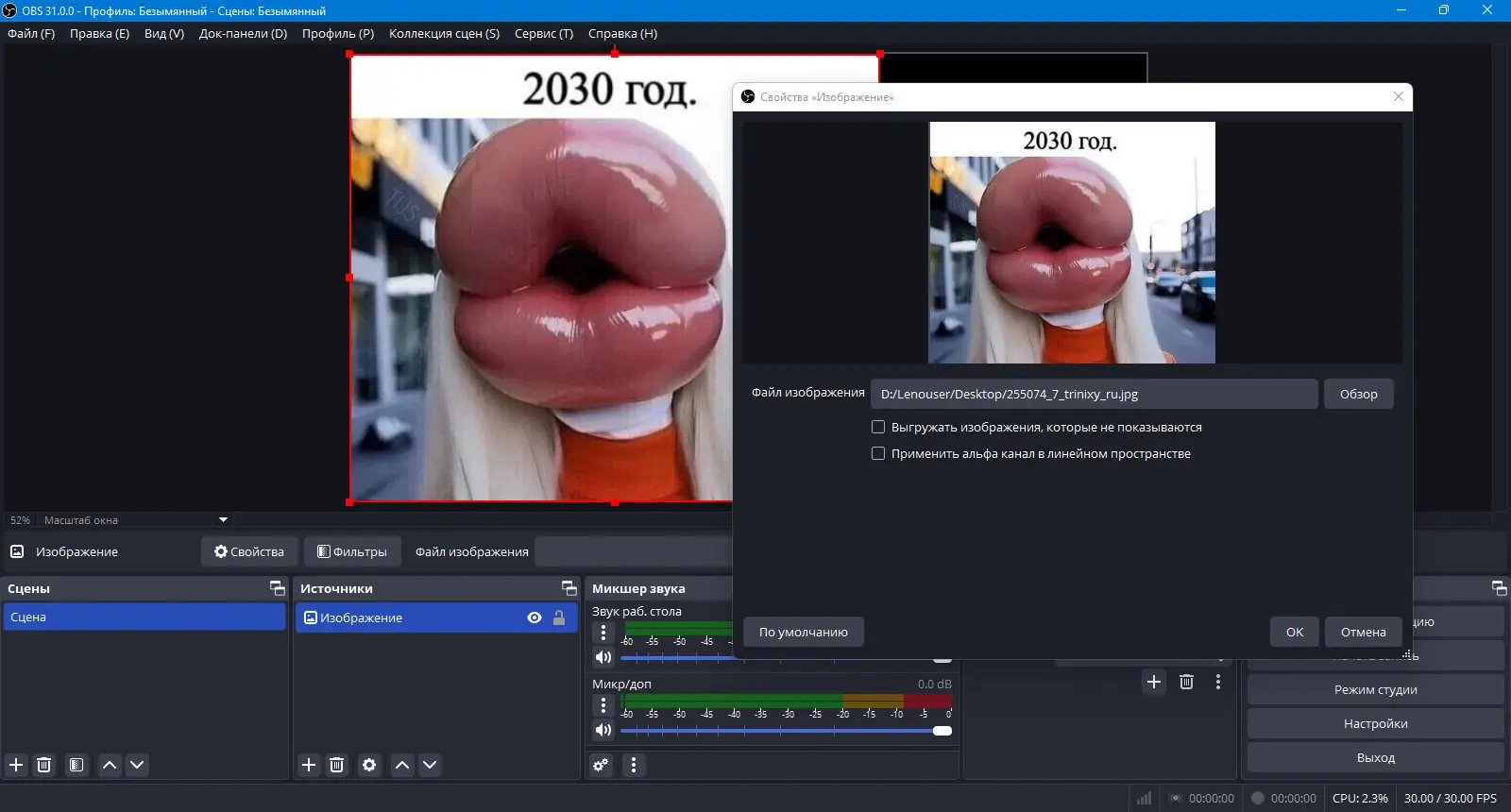Click the image file path field
This screenshot has width=1511, height=812.
(x=1094, y=394)
